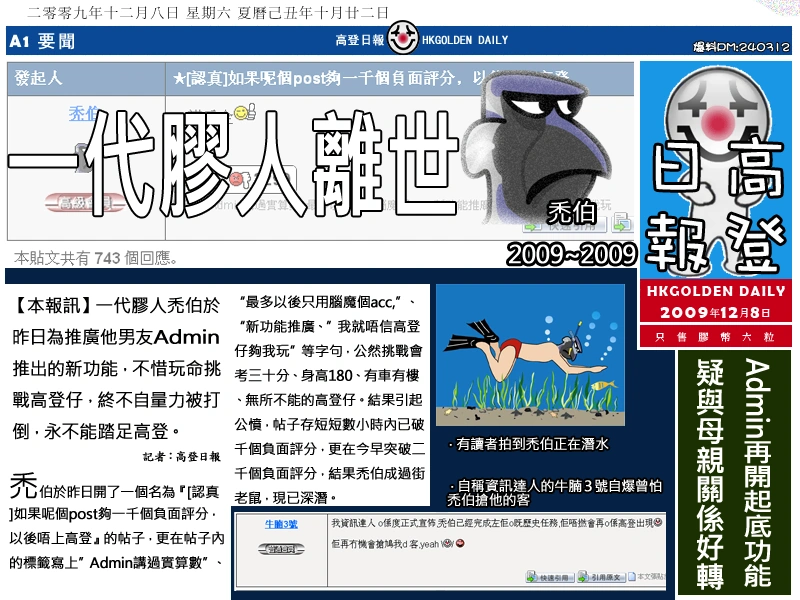Click the angry thumbs-down emoticon behind the headline
The height and width of the screenshot is (600, 800).
[238, 180]
